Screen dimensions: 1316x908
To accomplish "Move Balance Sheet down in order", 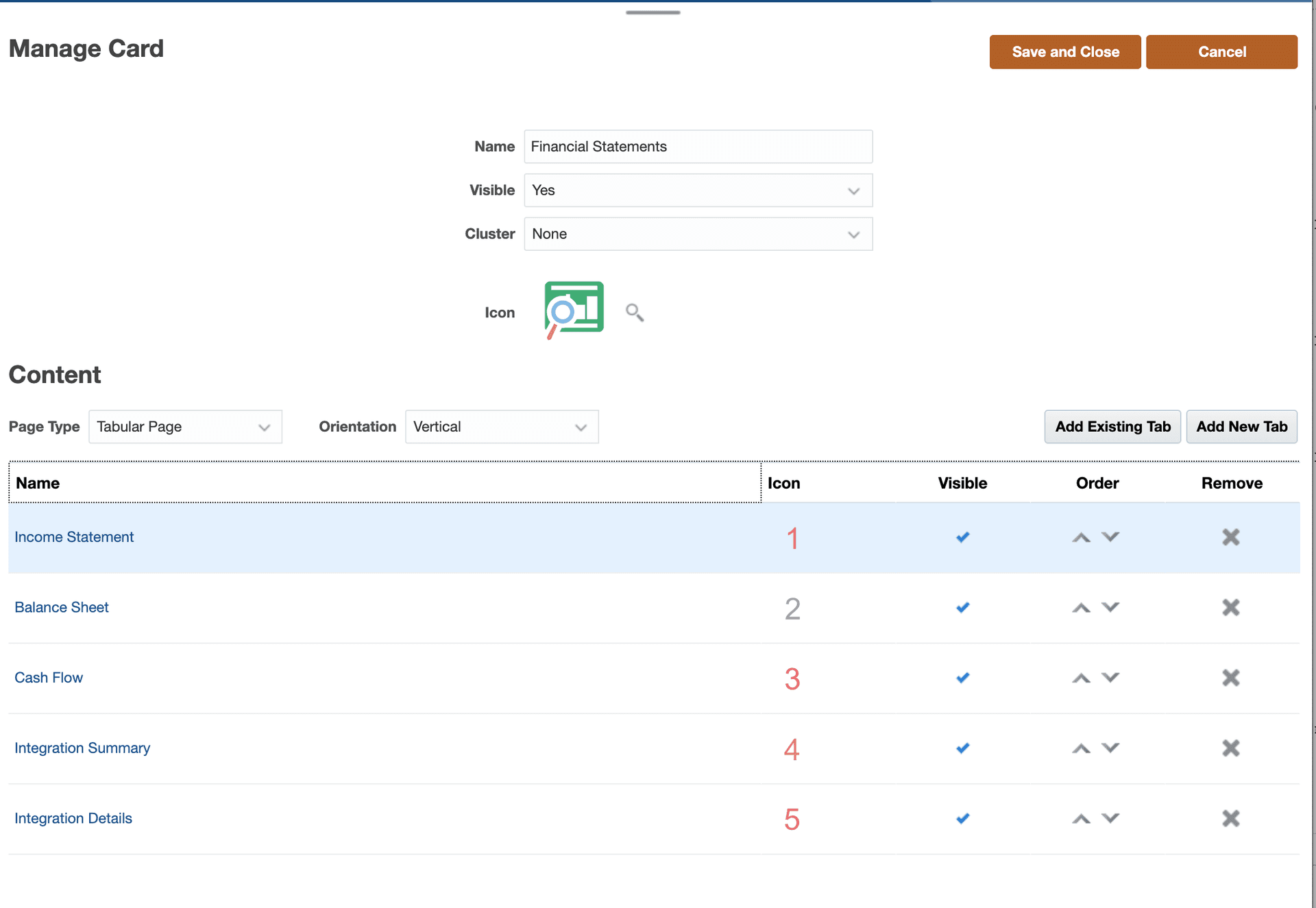I will (1110, 607).
